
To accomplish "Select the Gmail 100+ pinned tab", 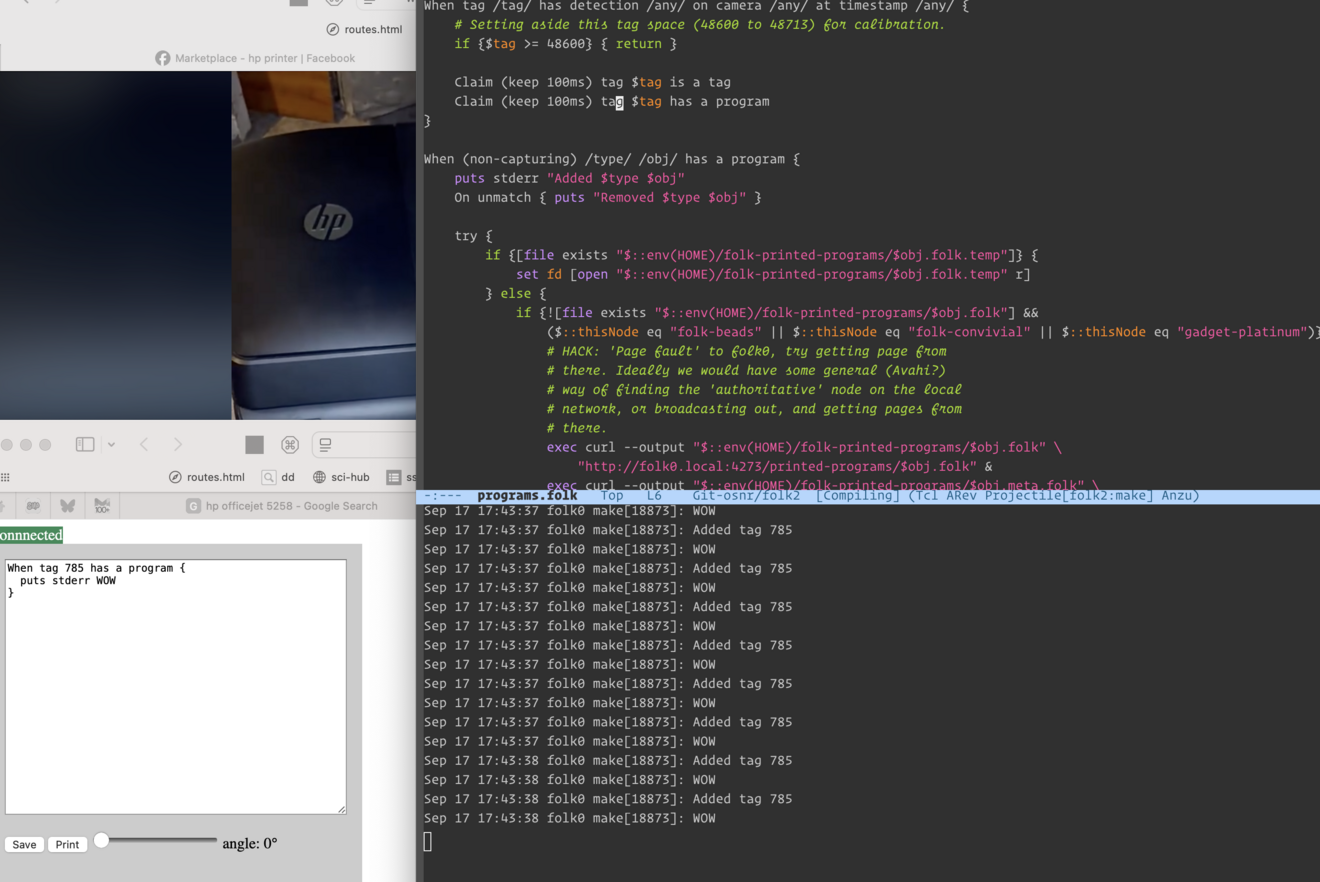I will (102, 506).
